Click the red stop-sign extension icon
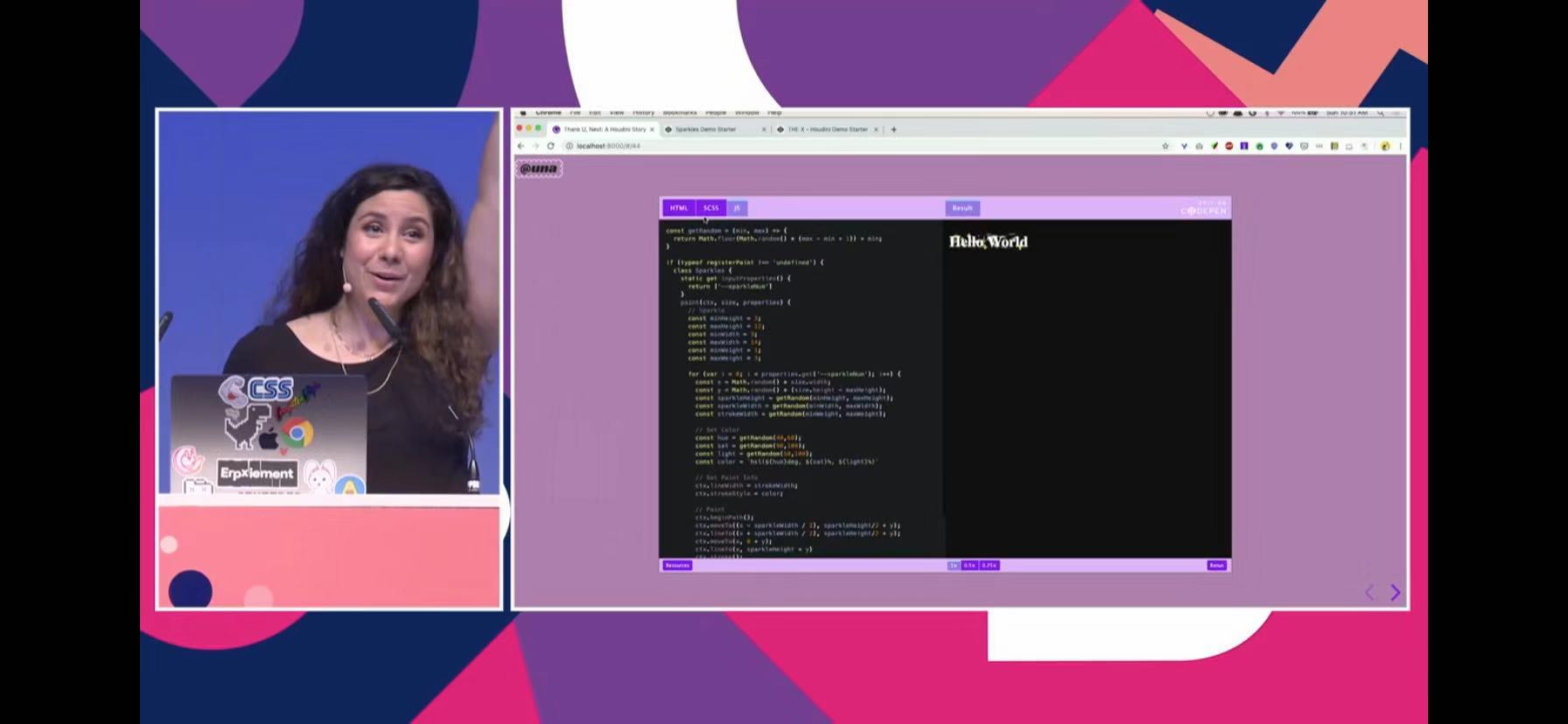Screen dimensions: 1568x724 1229,146
